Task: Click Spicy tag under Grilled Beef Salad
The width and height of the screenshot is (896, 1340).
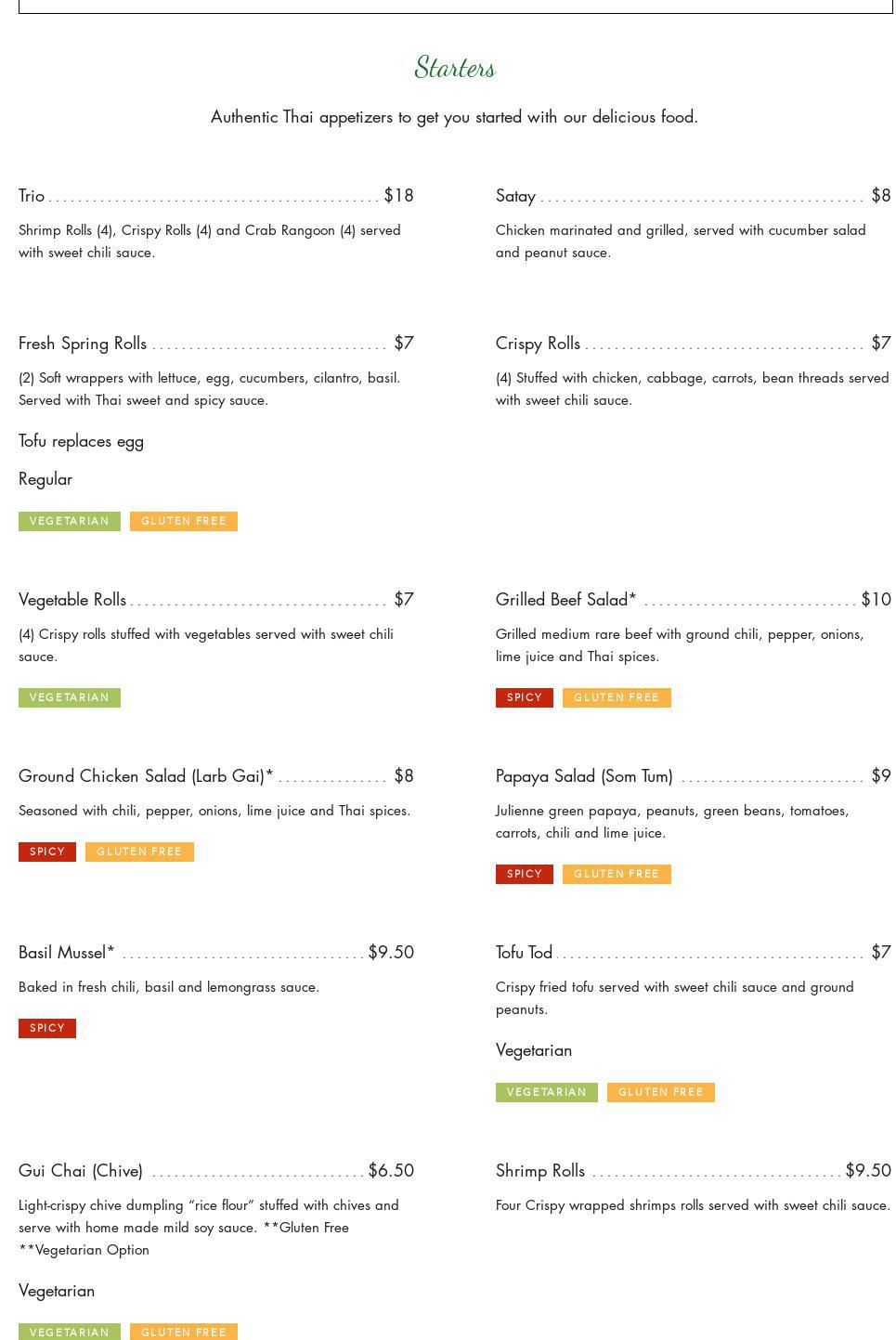Action: 525,697
